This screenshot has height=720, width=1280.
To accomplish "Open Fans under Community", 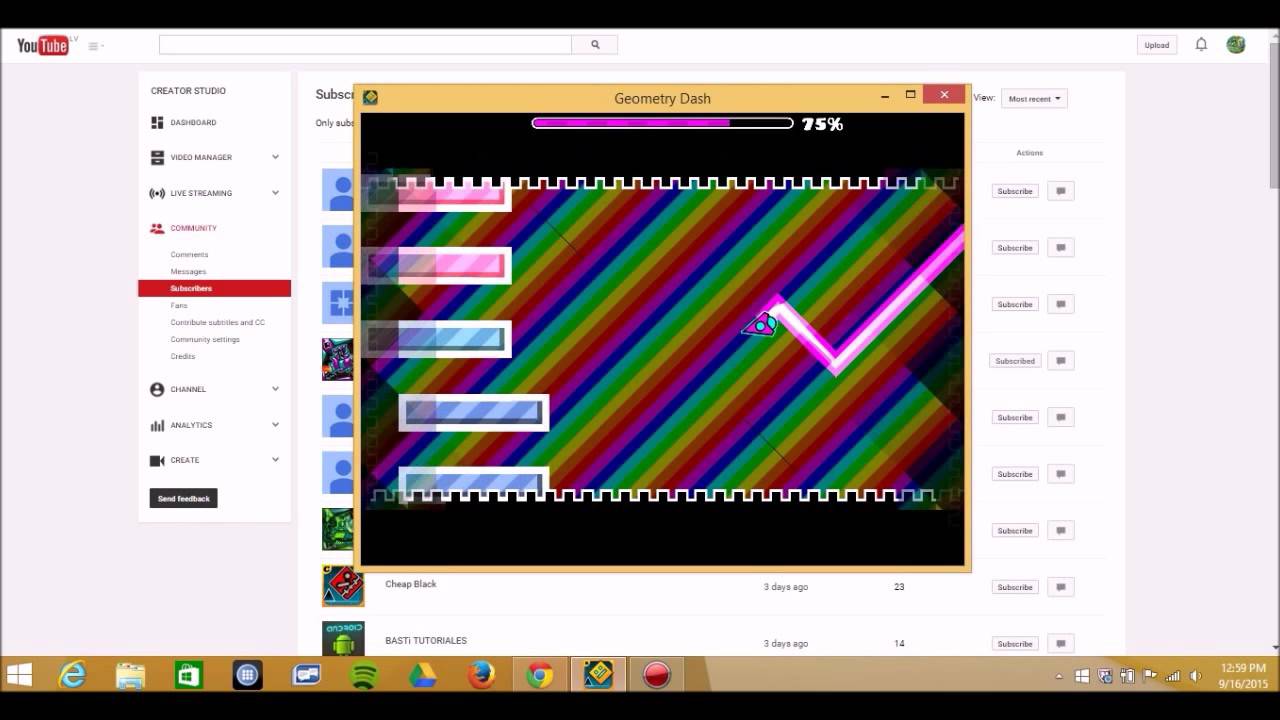I will pyautogui.click(x=179, y=305).
